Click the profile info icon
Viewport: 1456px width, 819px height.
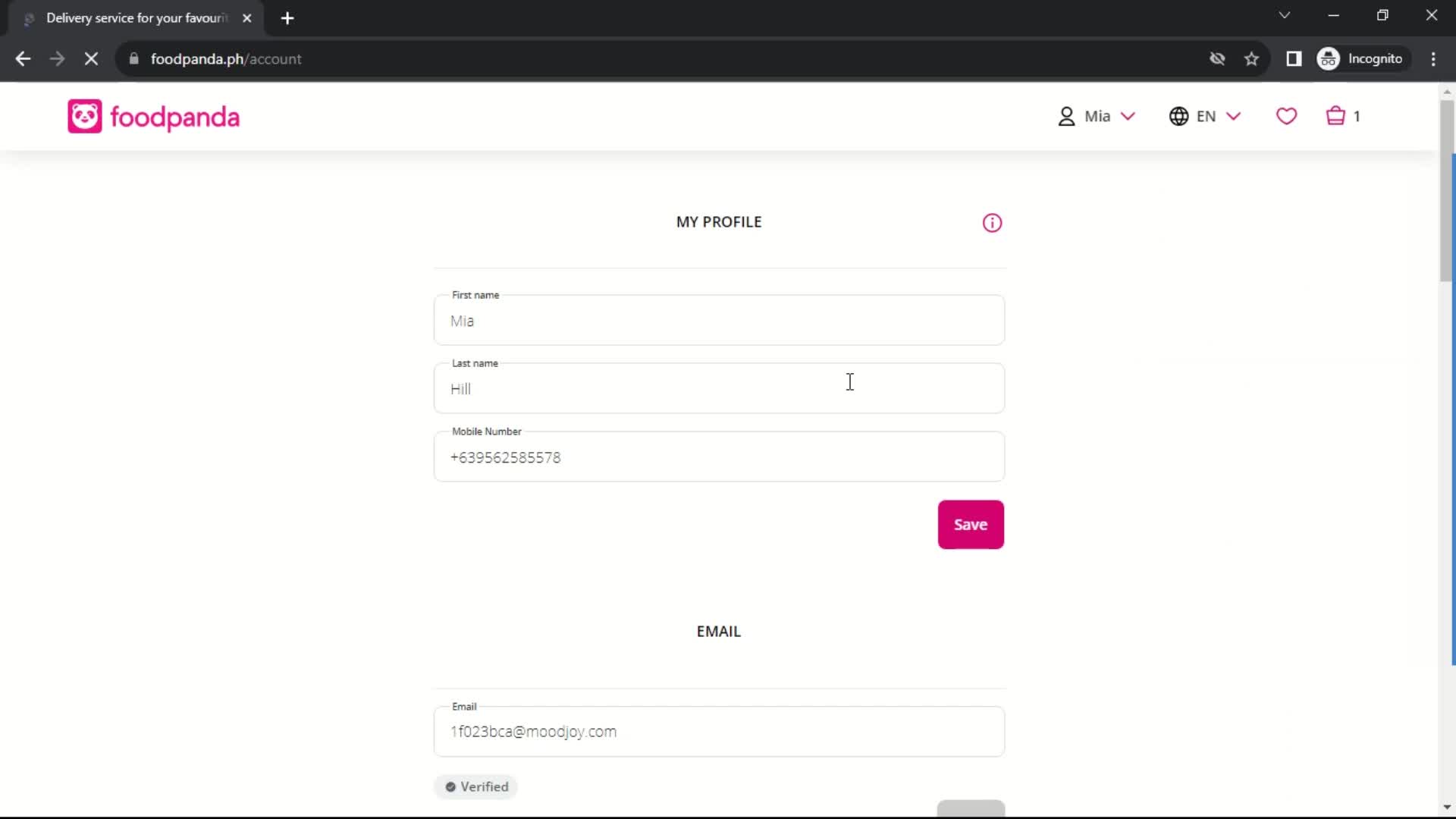point(992,223)
